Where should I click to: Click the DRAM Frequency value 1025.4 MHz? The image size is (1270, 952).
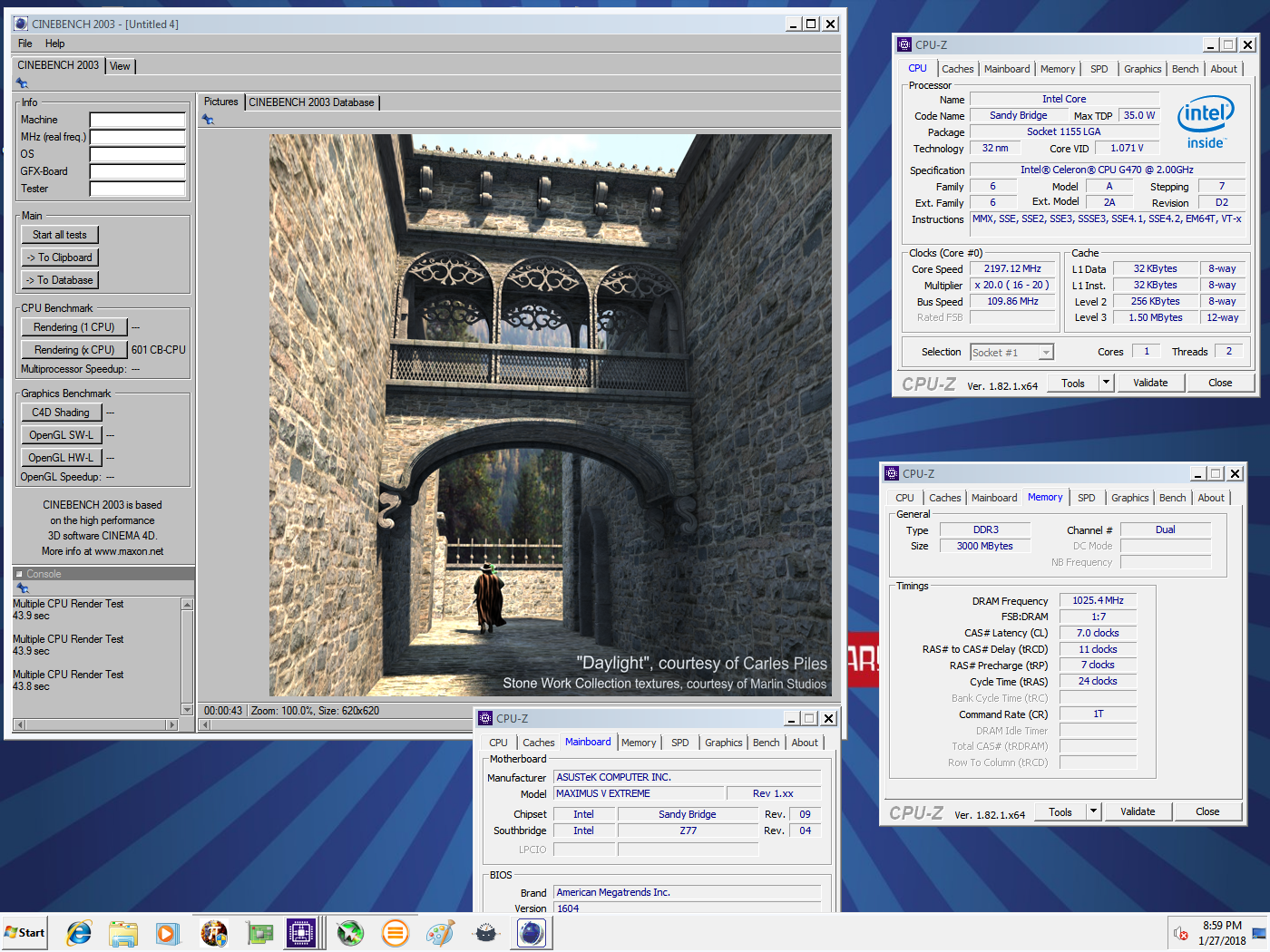coord(1098,600)
